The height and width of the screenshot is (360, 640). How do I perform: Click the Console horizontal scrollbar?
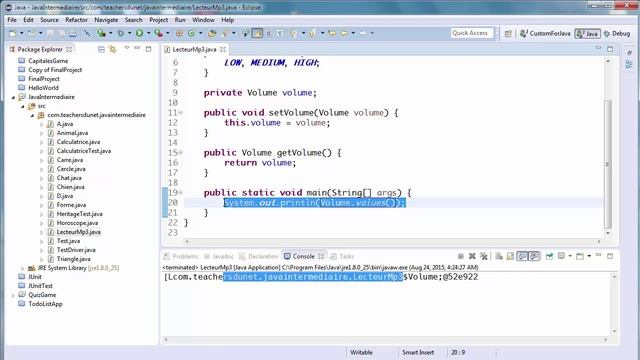(x=386, y=340)
